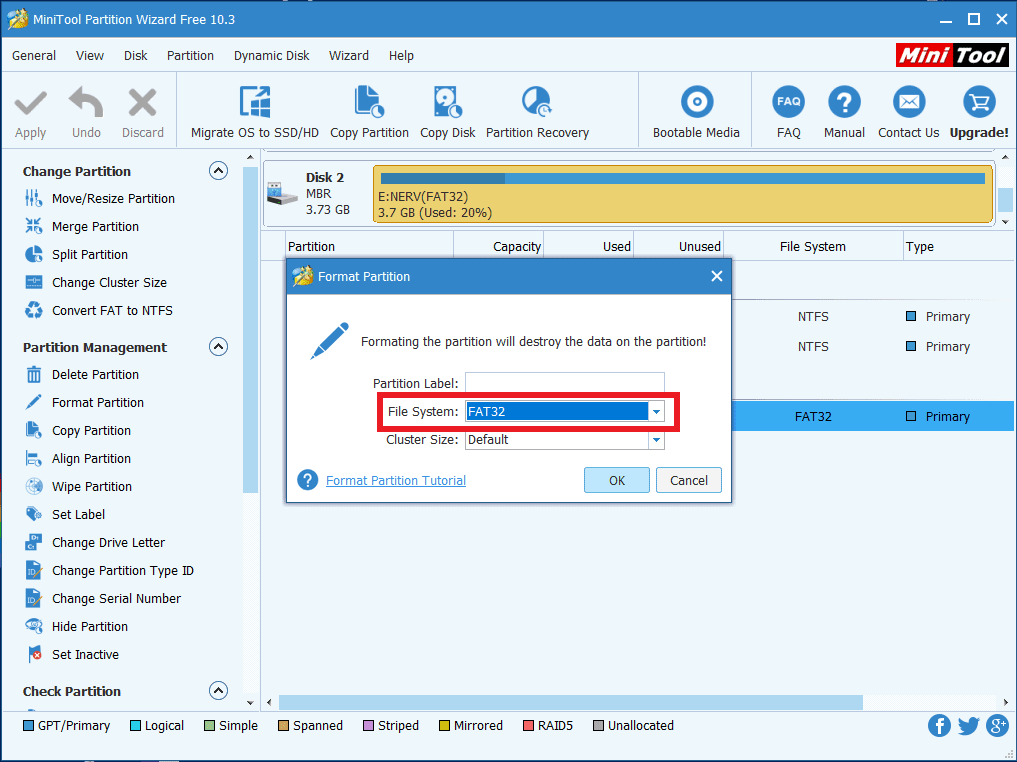Click the Undo arrow icon
The image size is (1017, 762).
[x=86, y=103]
